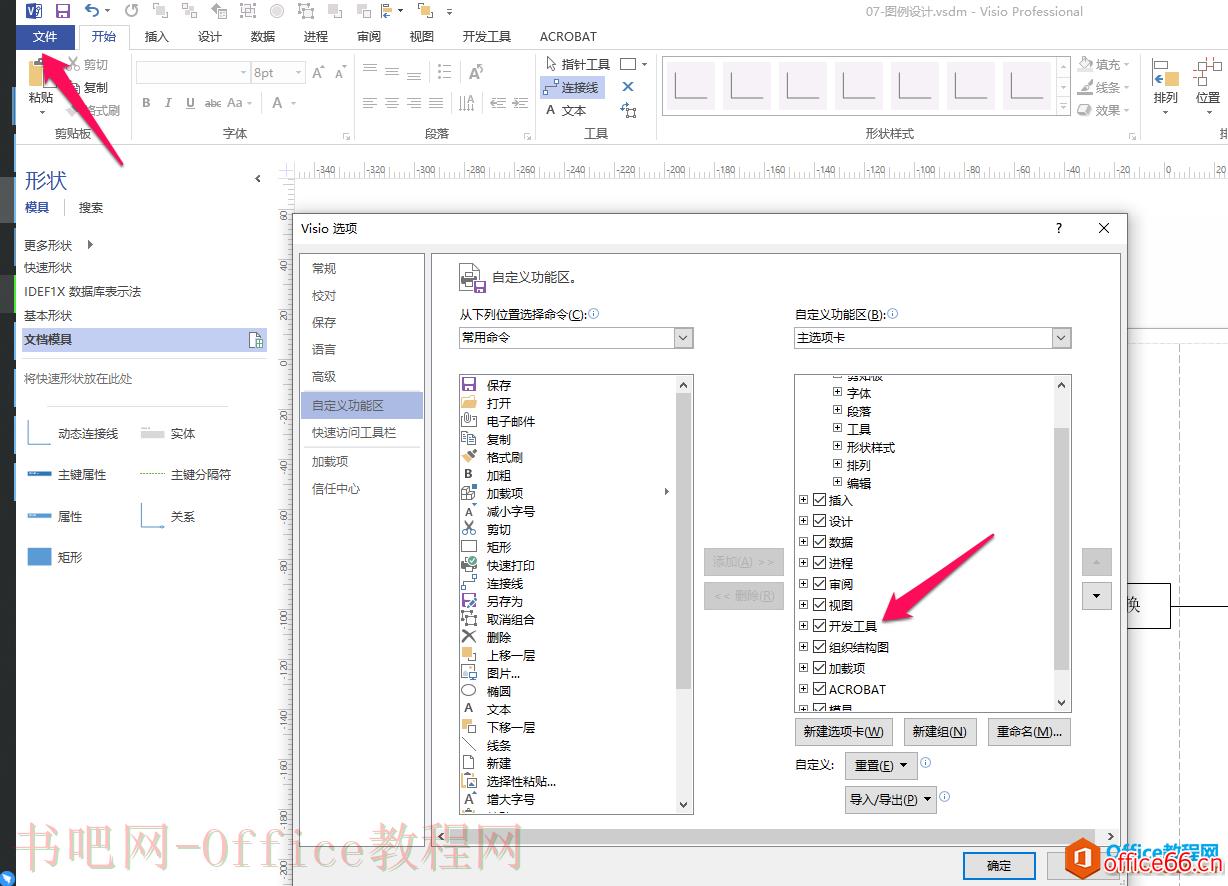The image size is (1228, 886).
Task: Pick the 动态连接线 stencil shape
Action: 72,433
